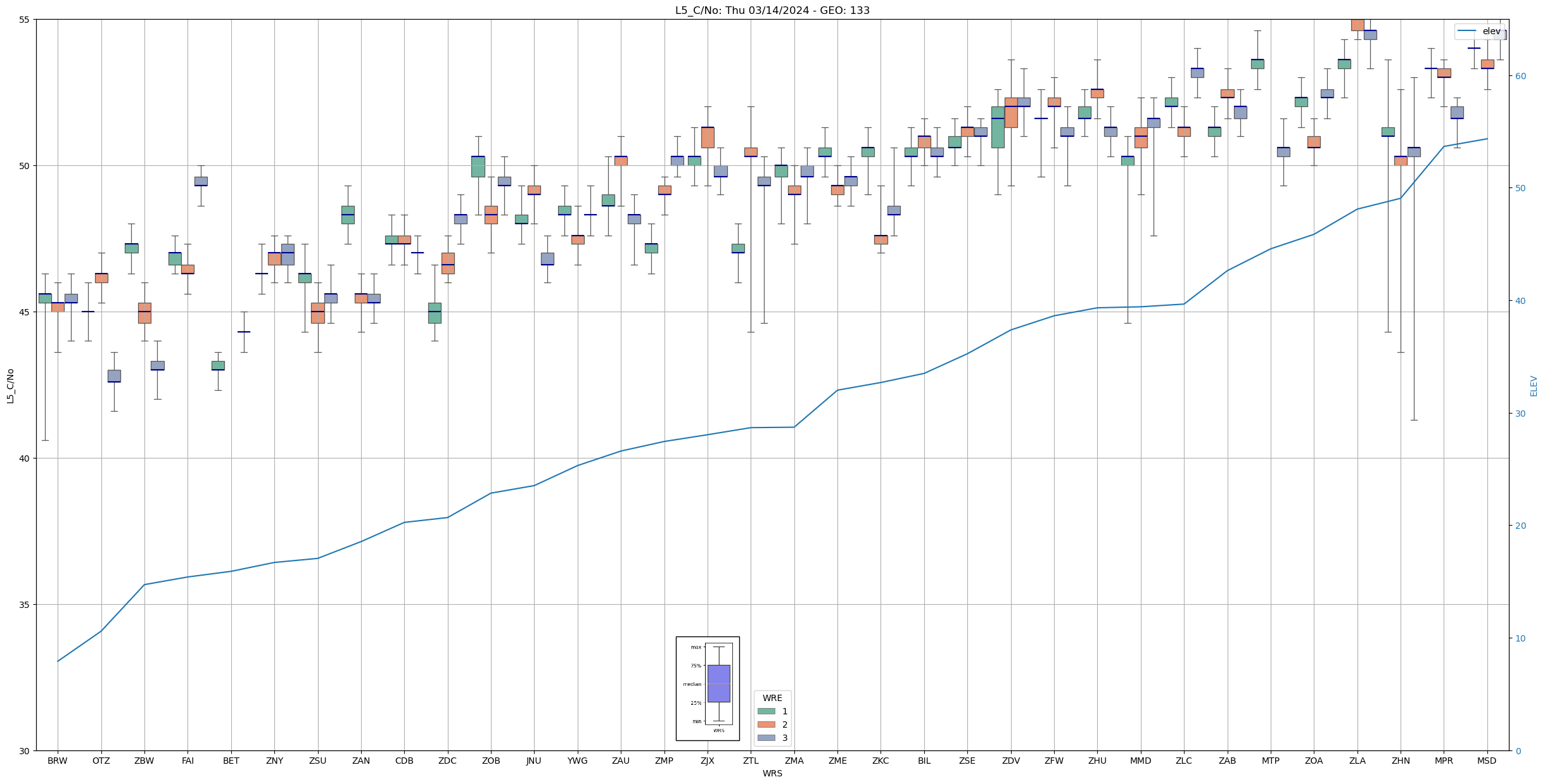Click the 55 tick on left axis
The height and width of the screenshot is (784, 1545).
click(x=24, y=20)
